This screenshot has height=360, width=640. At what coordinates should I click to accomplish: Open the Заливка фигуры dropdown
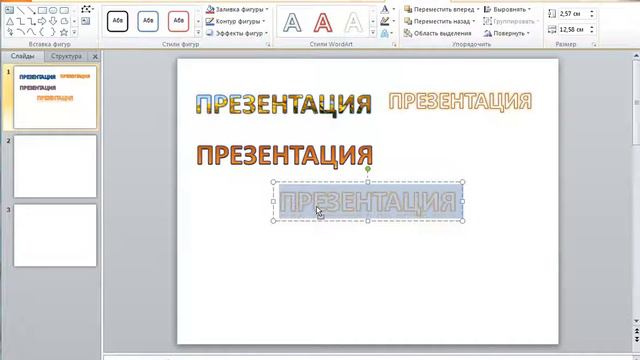coord(237,9)
